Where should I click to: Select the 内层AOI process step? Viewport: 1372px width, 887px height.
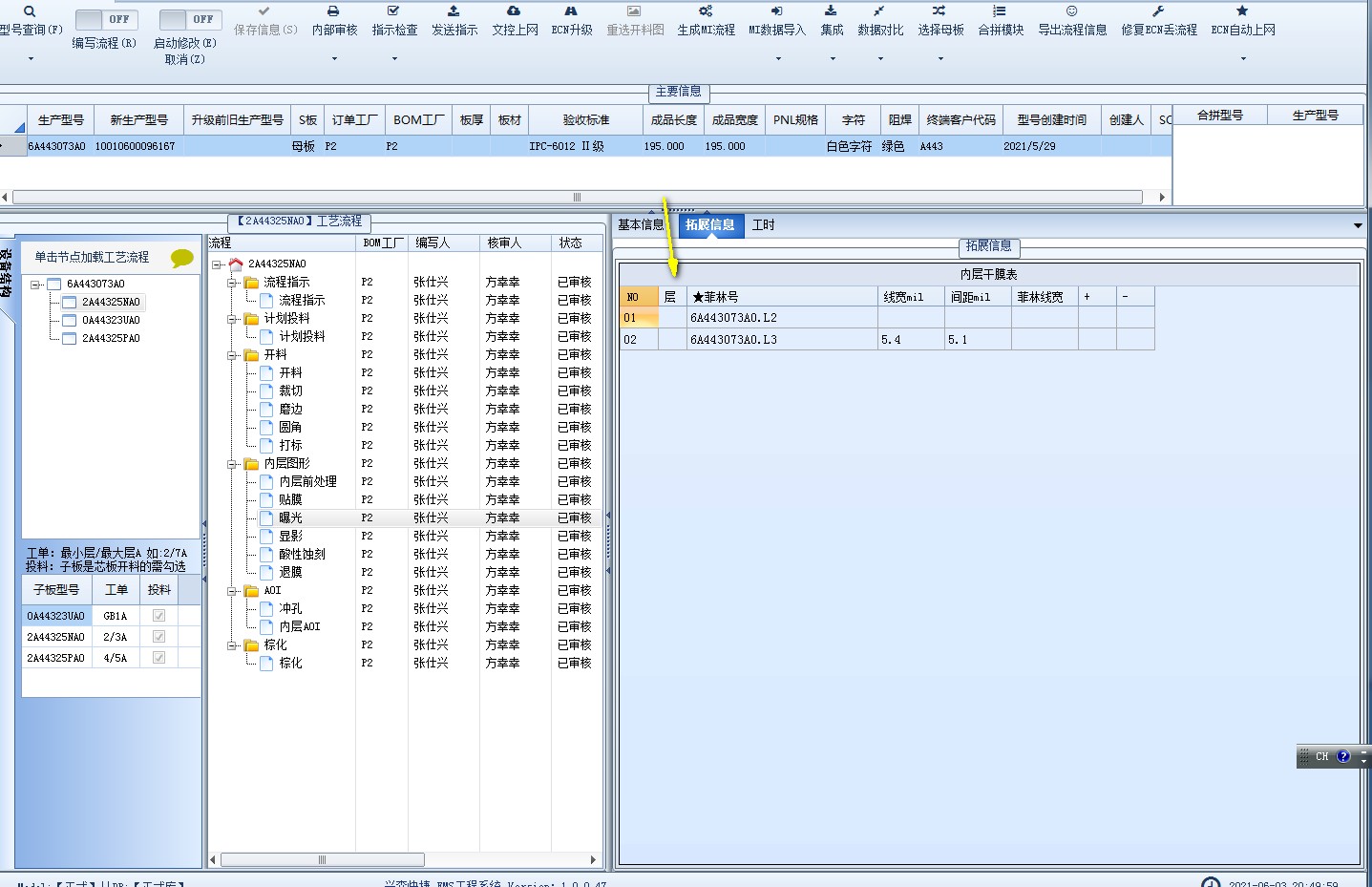click(300, 626)
